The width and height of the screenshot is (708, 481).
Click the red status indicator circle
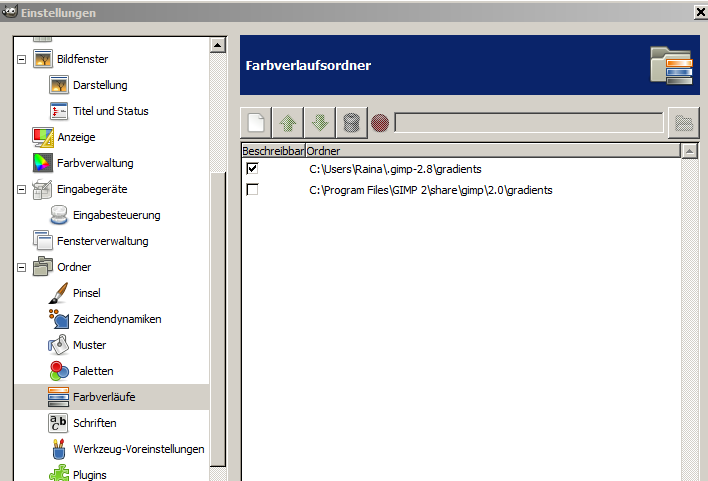[x=380, y=123]
